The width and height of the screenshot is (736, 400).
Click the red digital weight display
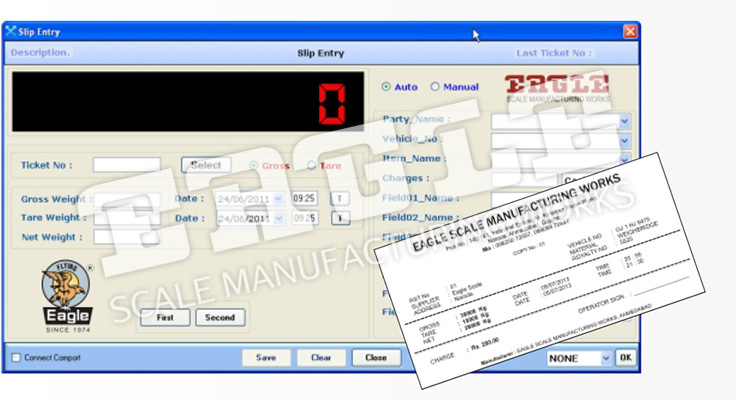click(188, 101)
